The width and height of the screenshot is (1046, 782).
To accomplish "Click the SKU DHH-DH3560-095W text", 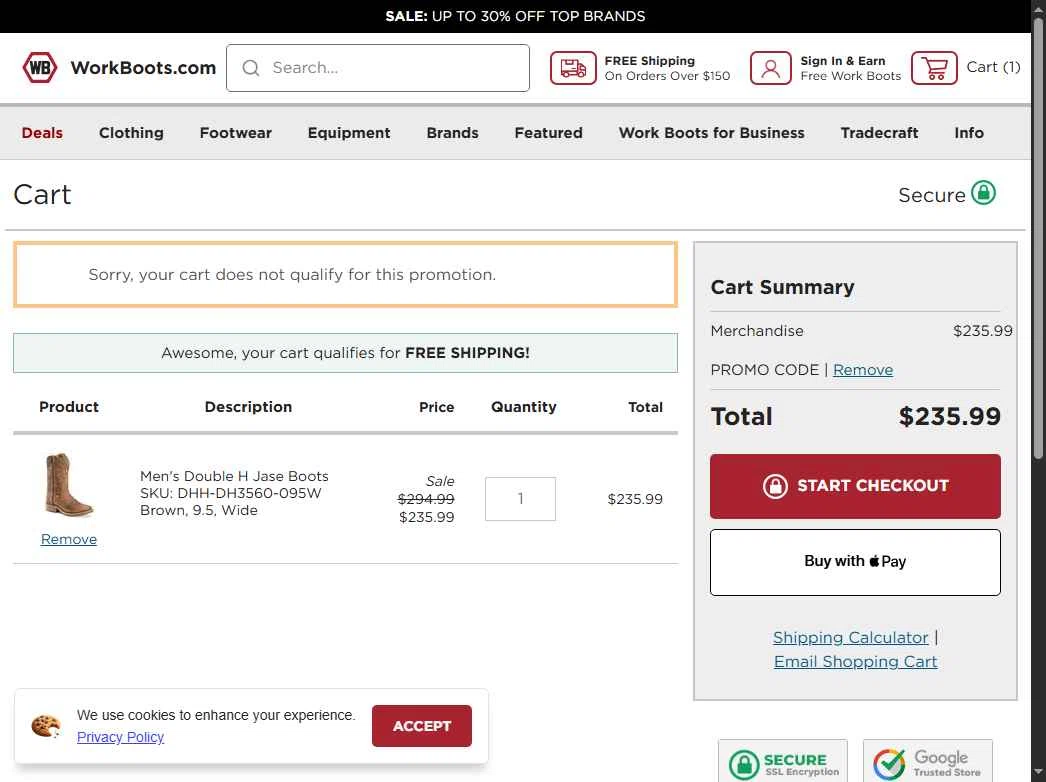I will pos(231,493).
